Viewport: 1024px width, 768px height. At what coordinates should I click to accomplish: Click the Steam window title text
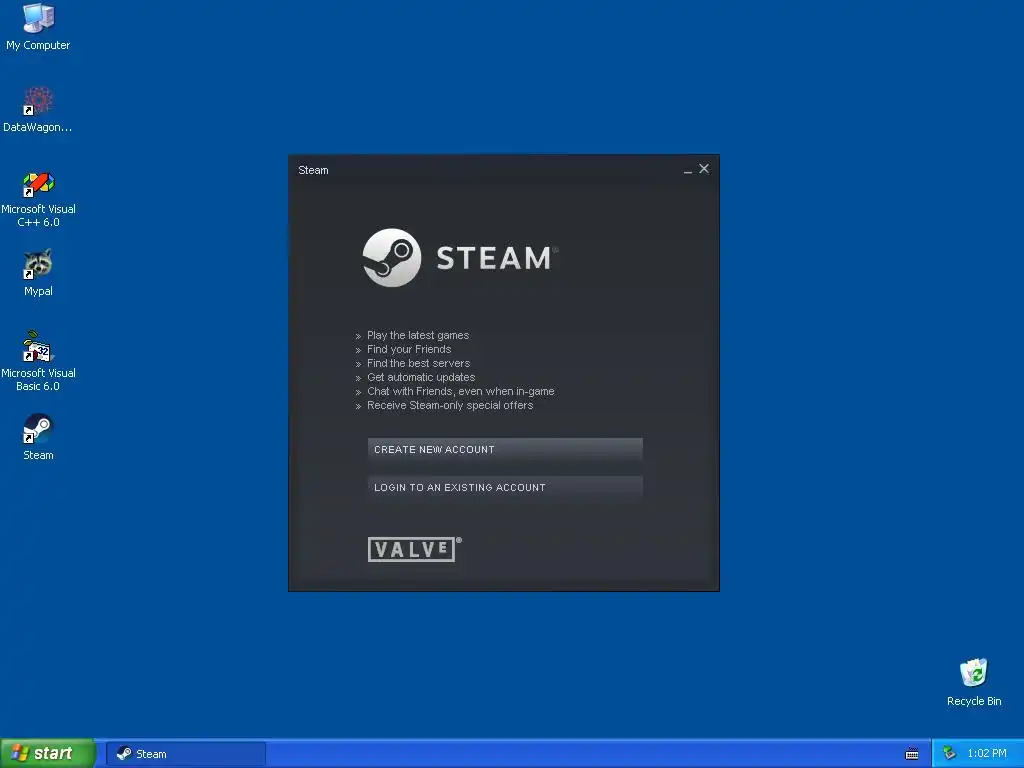click(313, 170)
